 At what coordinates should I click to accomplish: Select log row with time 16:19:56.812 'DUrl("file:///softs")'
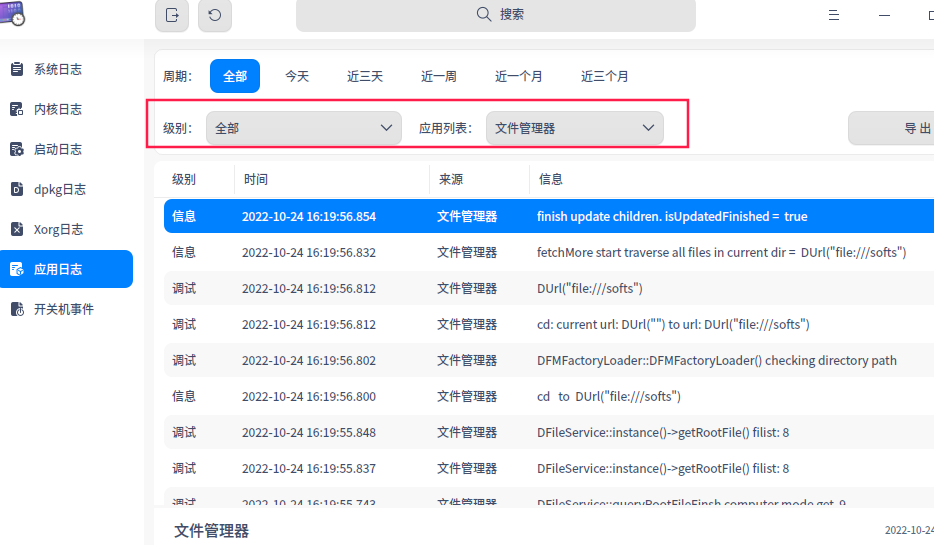coord(549,288)
